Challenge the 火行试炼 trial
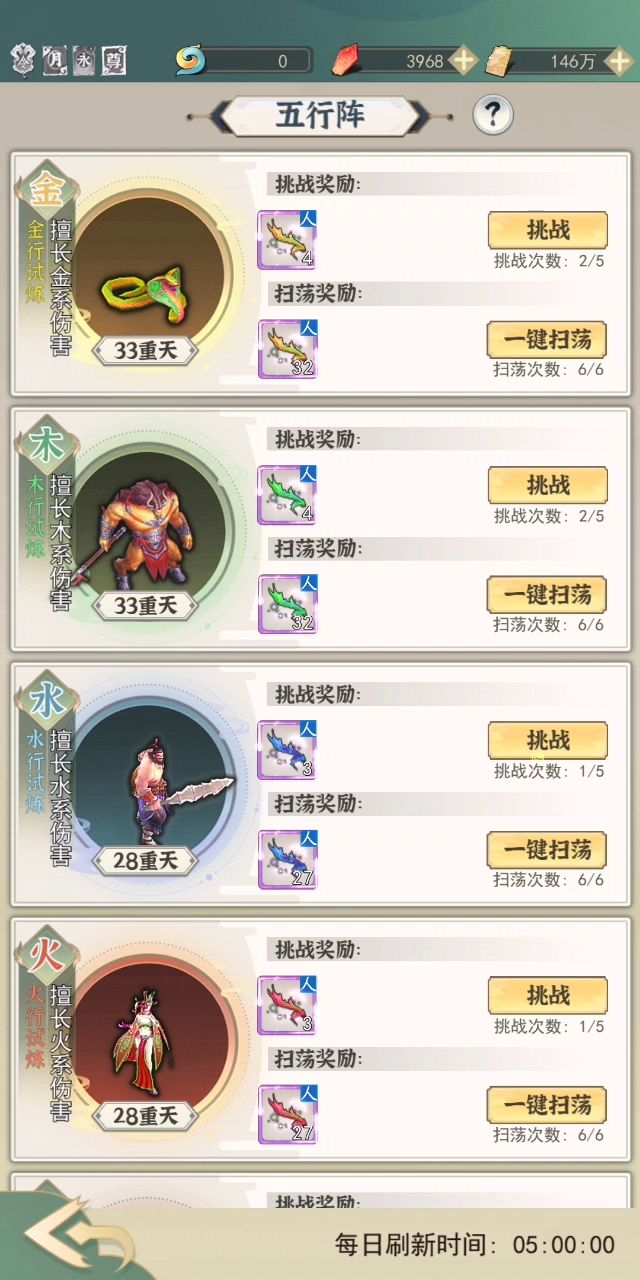Image resolution: width=640 pixels, height=1280 pixels. tap(548, 995)
